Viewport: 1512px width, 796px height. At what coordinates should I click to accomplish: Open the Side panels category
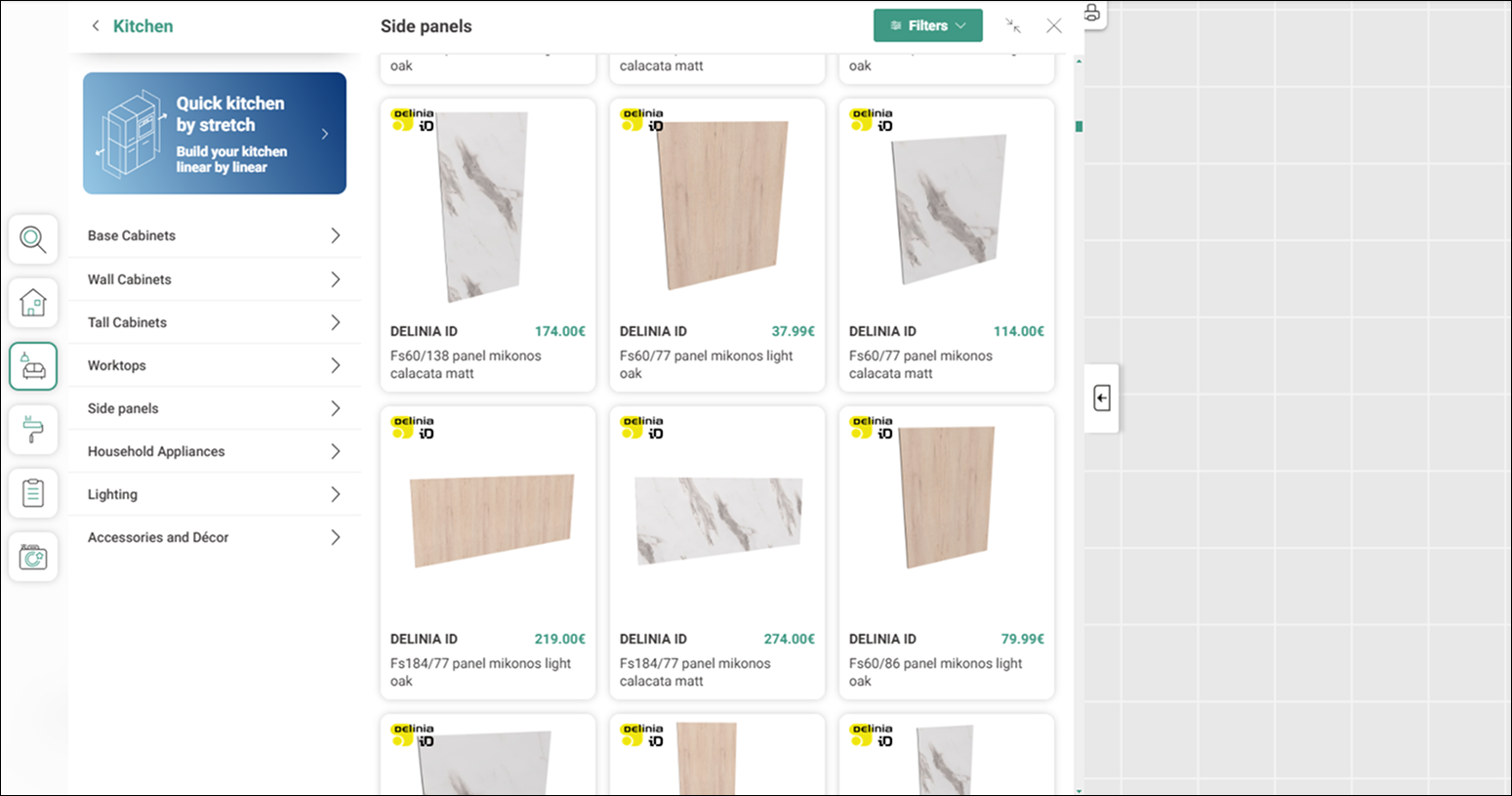[215, 408]
